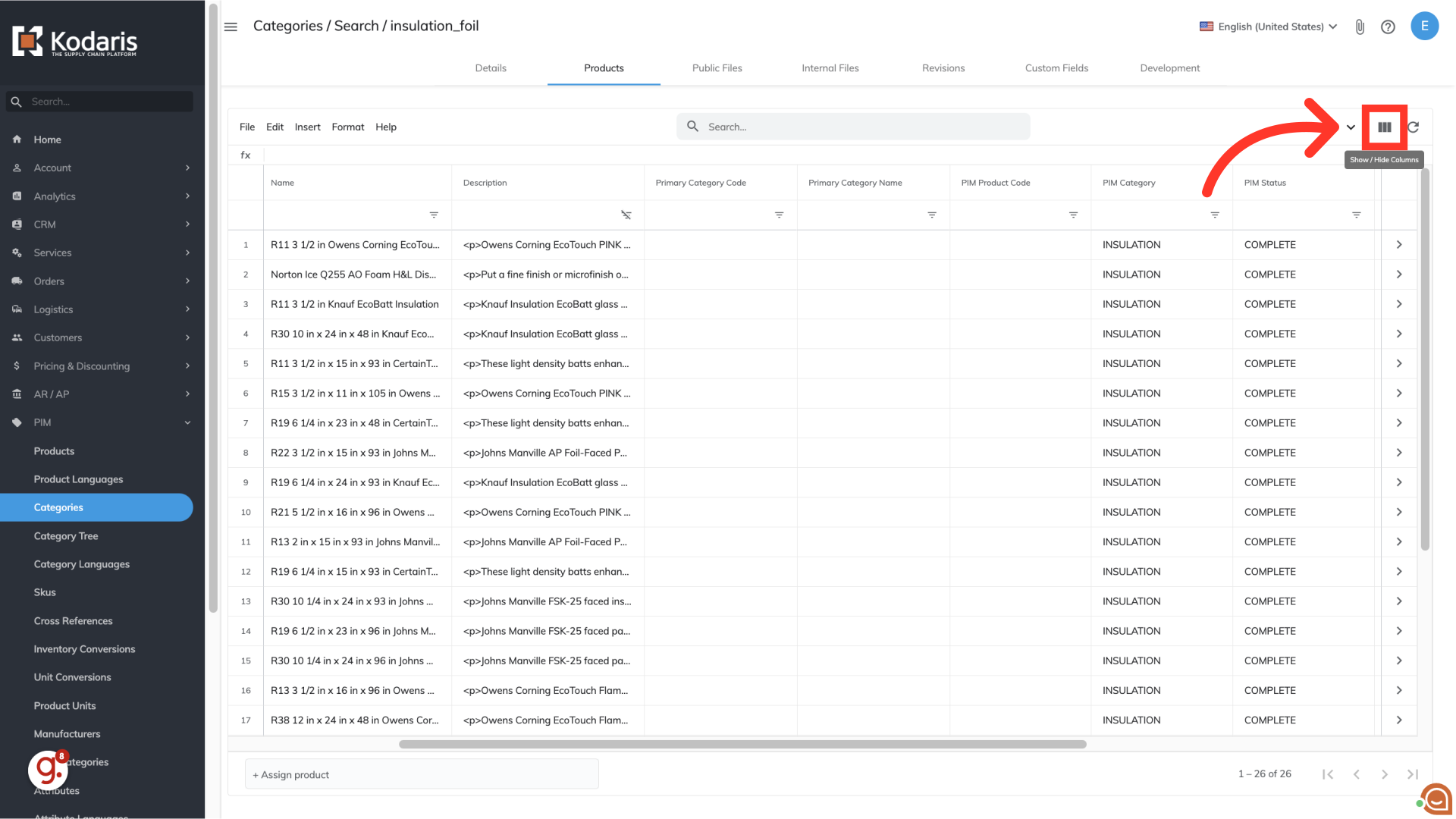Click the help question mark icon
The image size is (1456, 819).
click(1388, 27)
